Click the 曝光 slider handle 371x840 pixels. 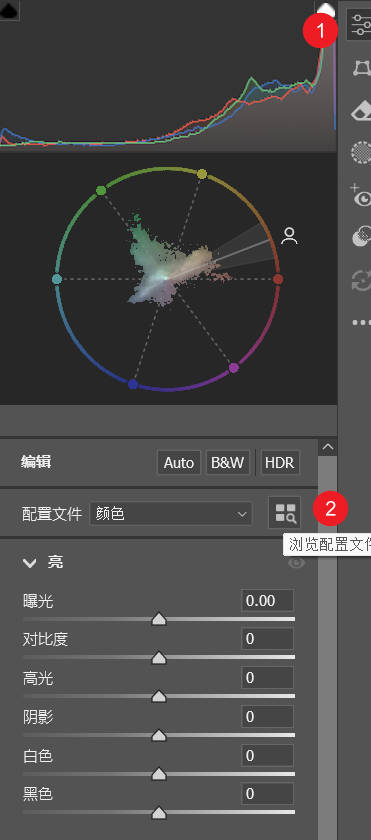[x=159, y=619]
